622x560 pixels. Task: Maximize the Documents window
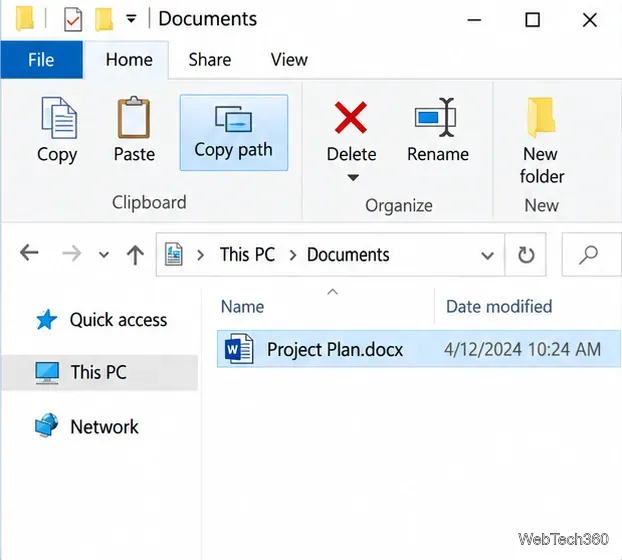(x=532, y=20)
